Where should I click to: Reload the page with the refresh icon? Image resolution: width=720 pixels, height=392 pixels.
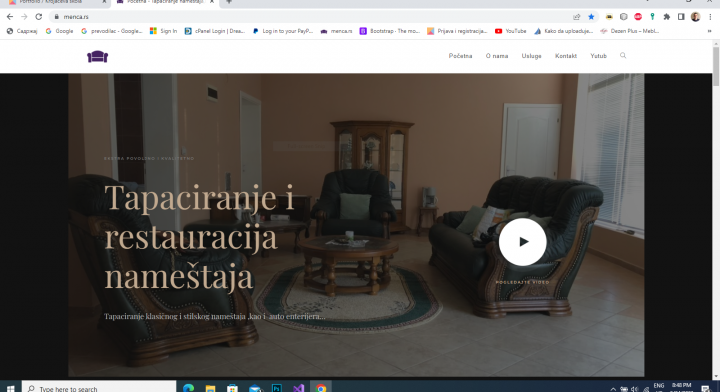tap(39, 17)
